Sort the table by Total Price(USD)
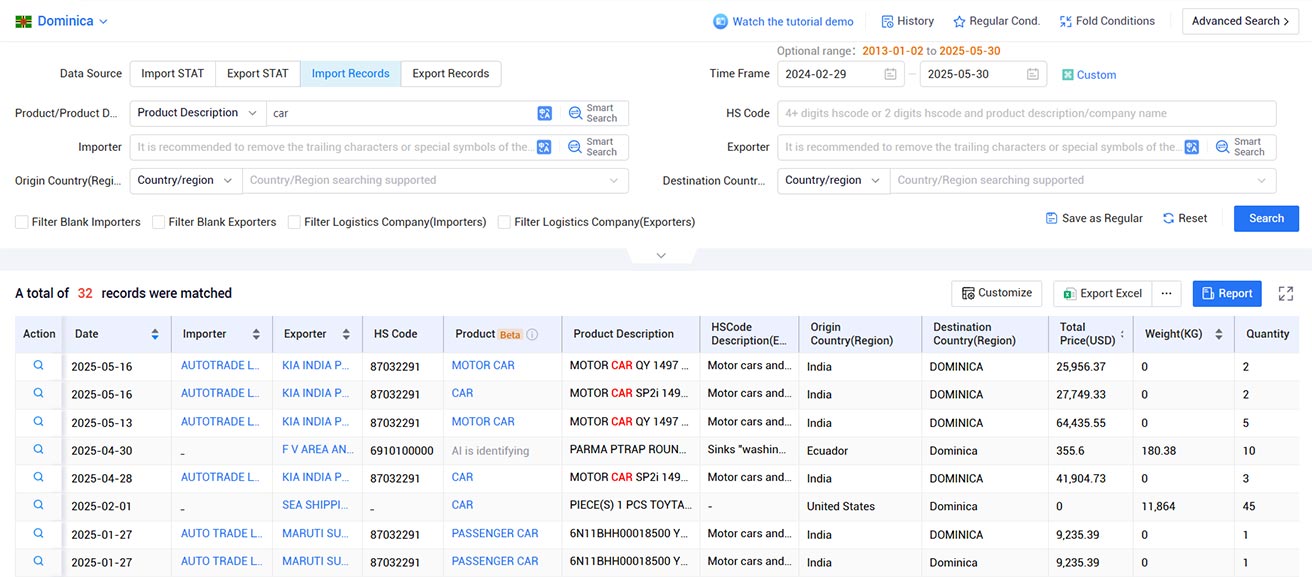 coord(1121,334)
